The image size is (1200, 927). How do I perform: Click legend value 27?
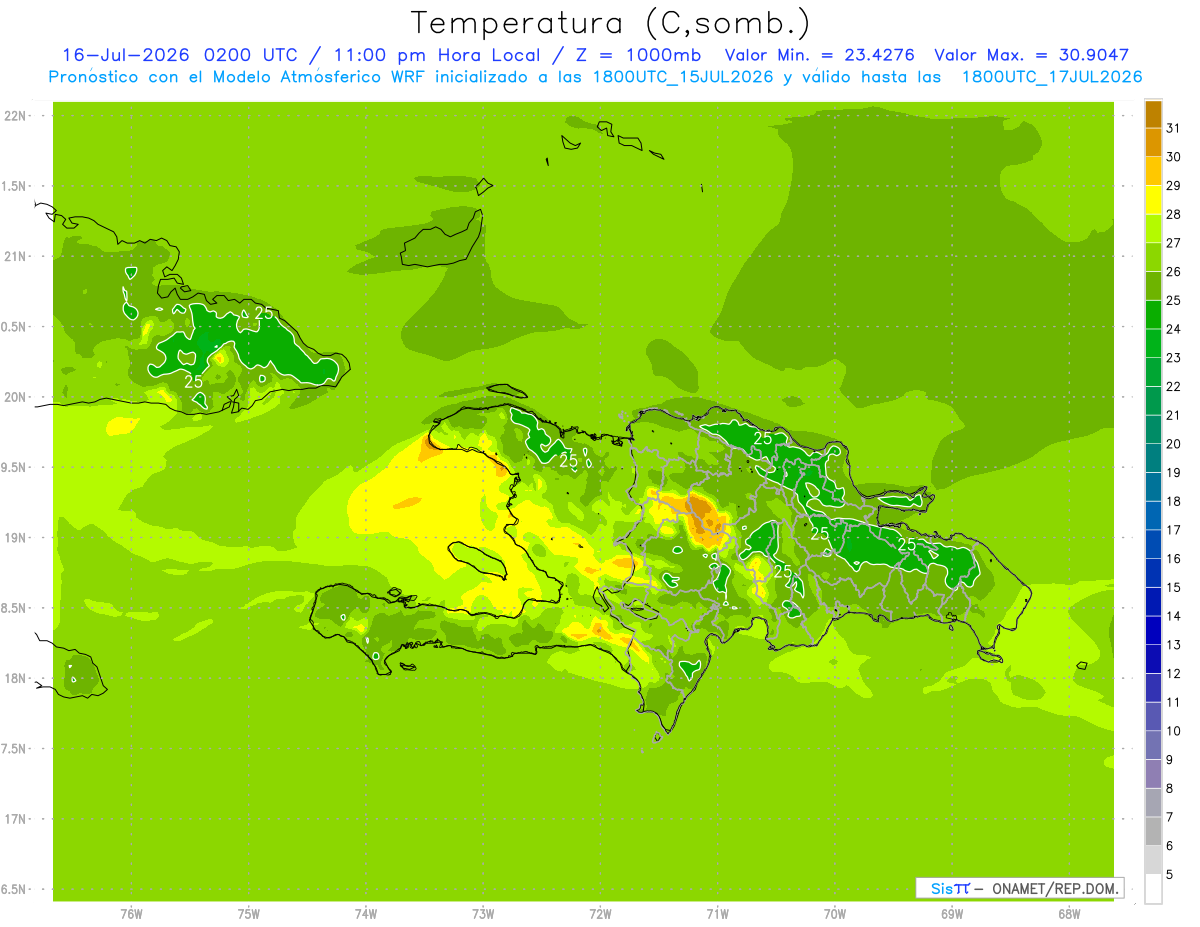[x=1173, y=243]
